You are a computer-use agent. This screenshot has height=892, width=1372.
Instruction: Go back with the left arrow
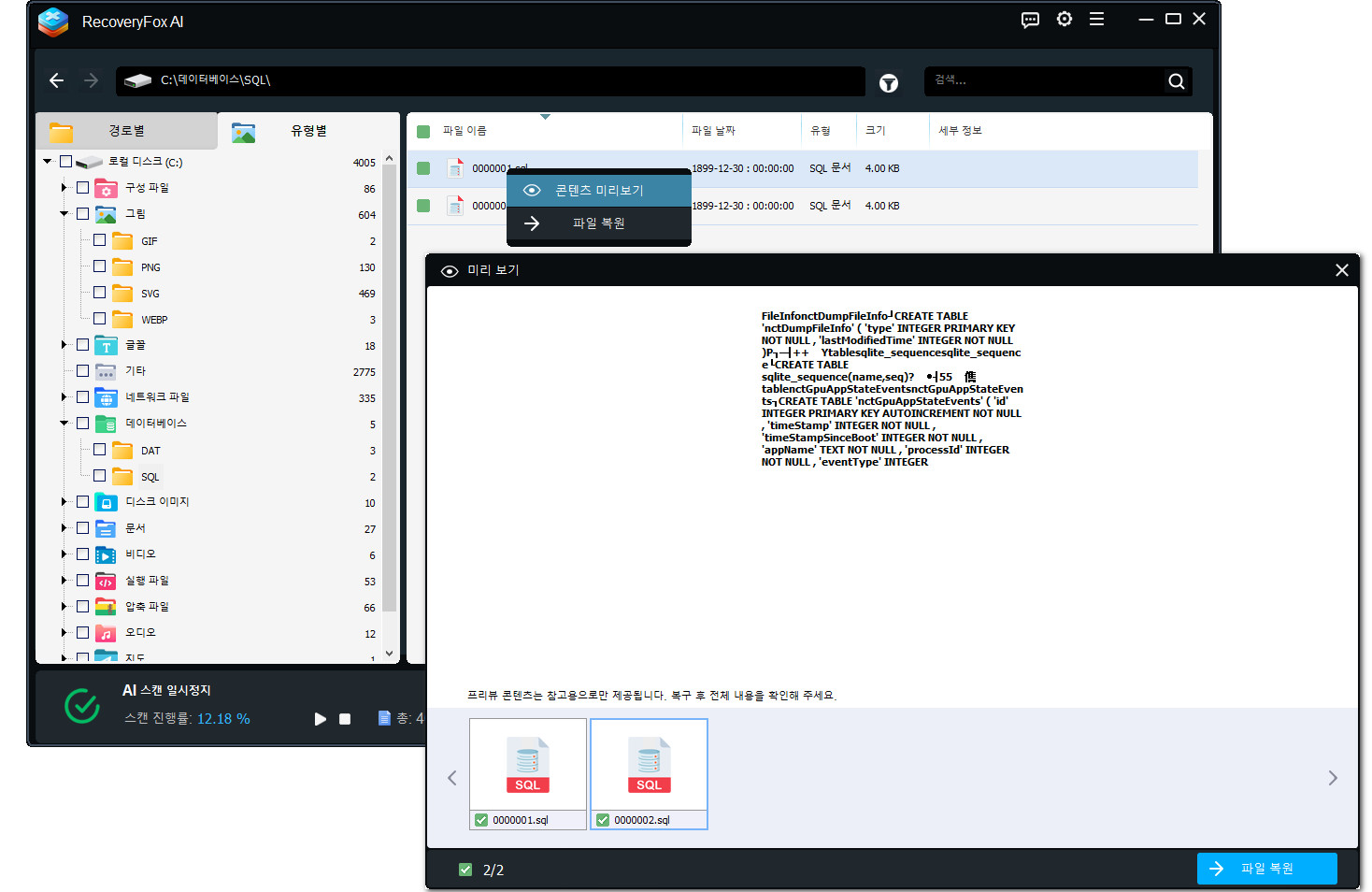[57, 80]
